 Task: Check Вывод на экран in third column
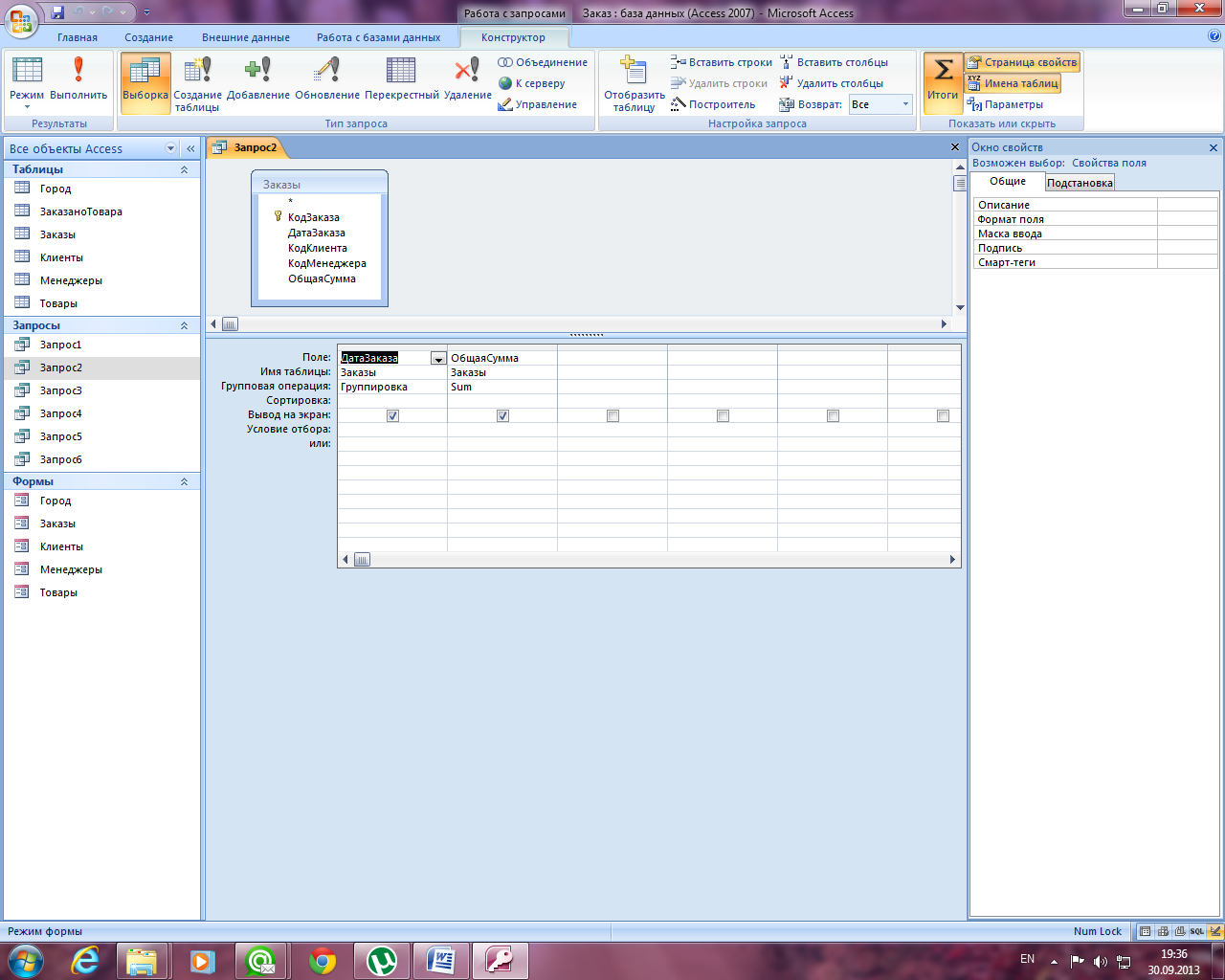[612, 415]
